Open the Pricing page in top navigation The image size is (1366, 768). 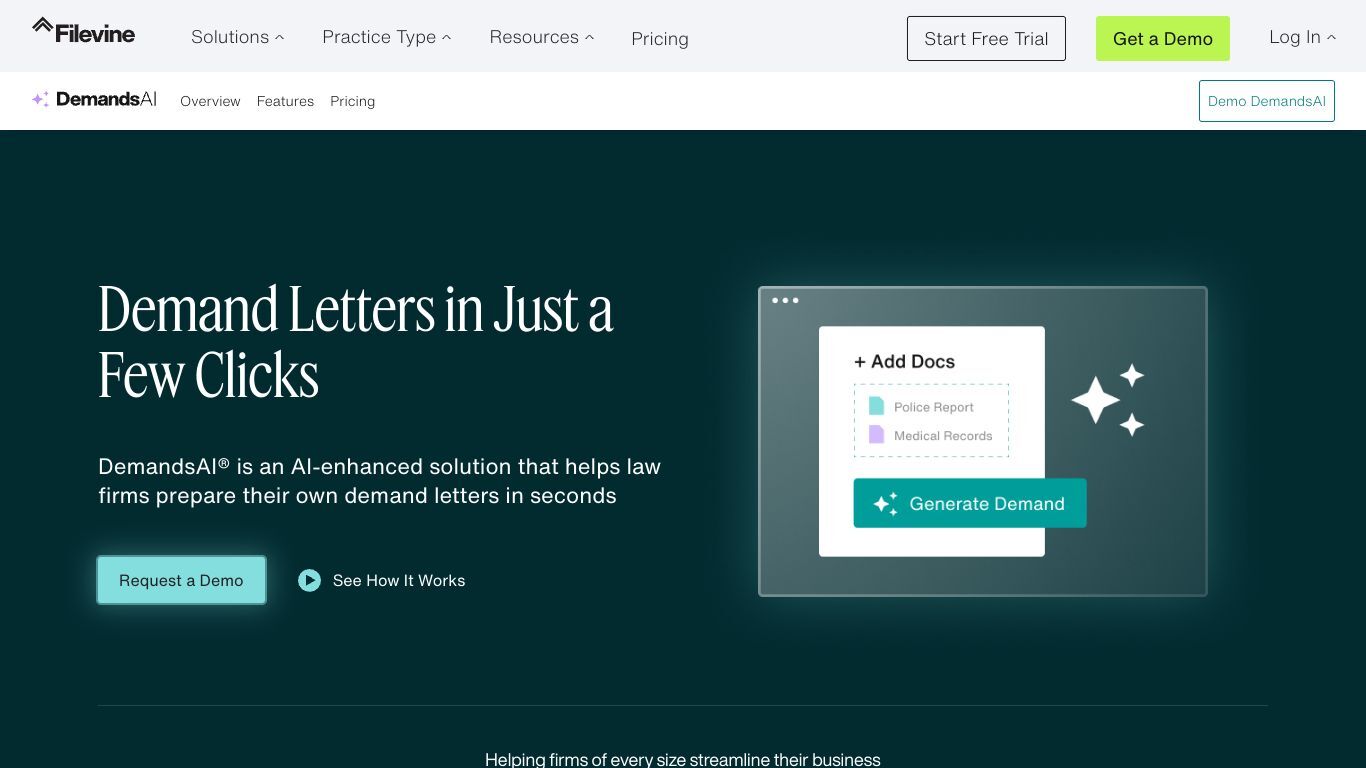660,39
